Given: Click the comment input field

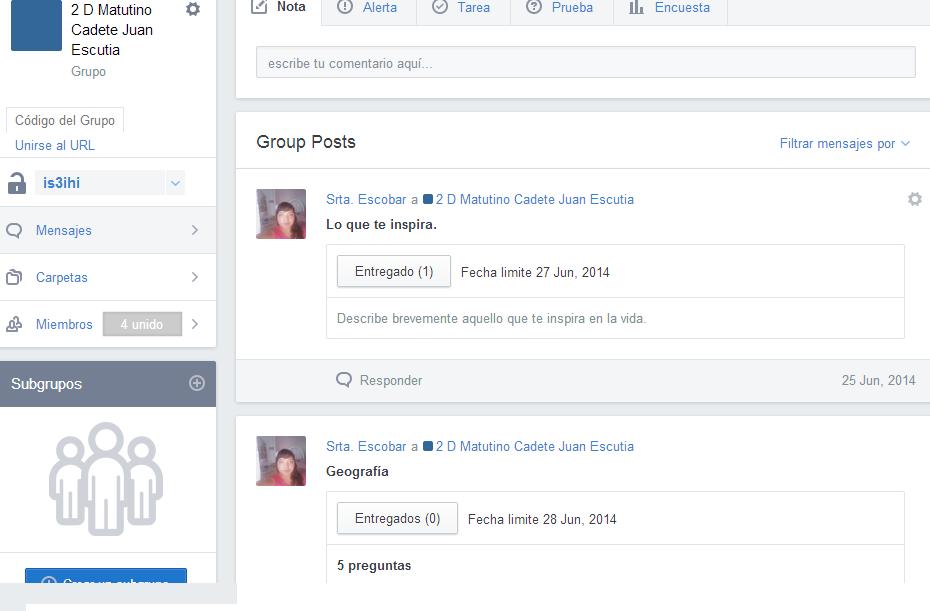Looking at the screenshot, I should pos(585,63).
